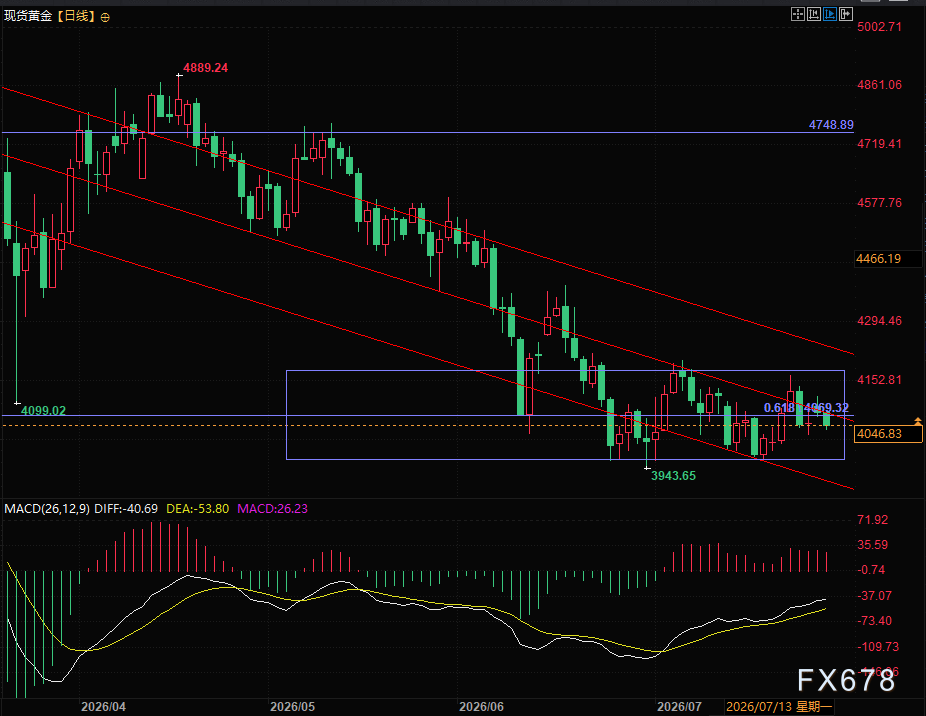Select the 4748.89 horizontal line label

(x=831, y=125)
